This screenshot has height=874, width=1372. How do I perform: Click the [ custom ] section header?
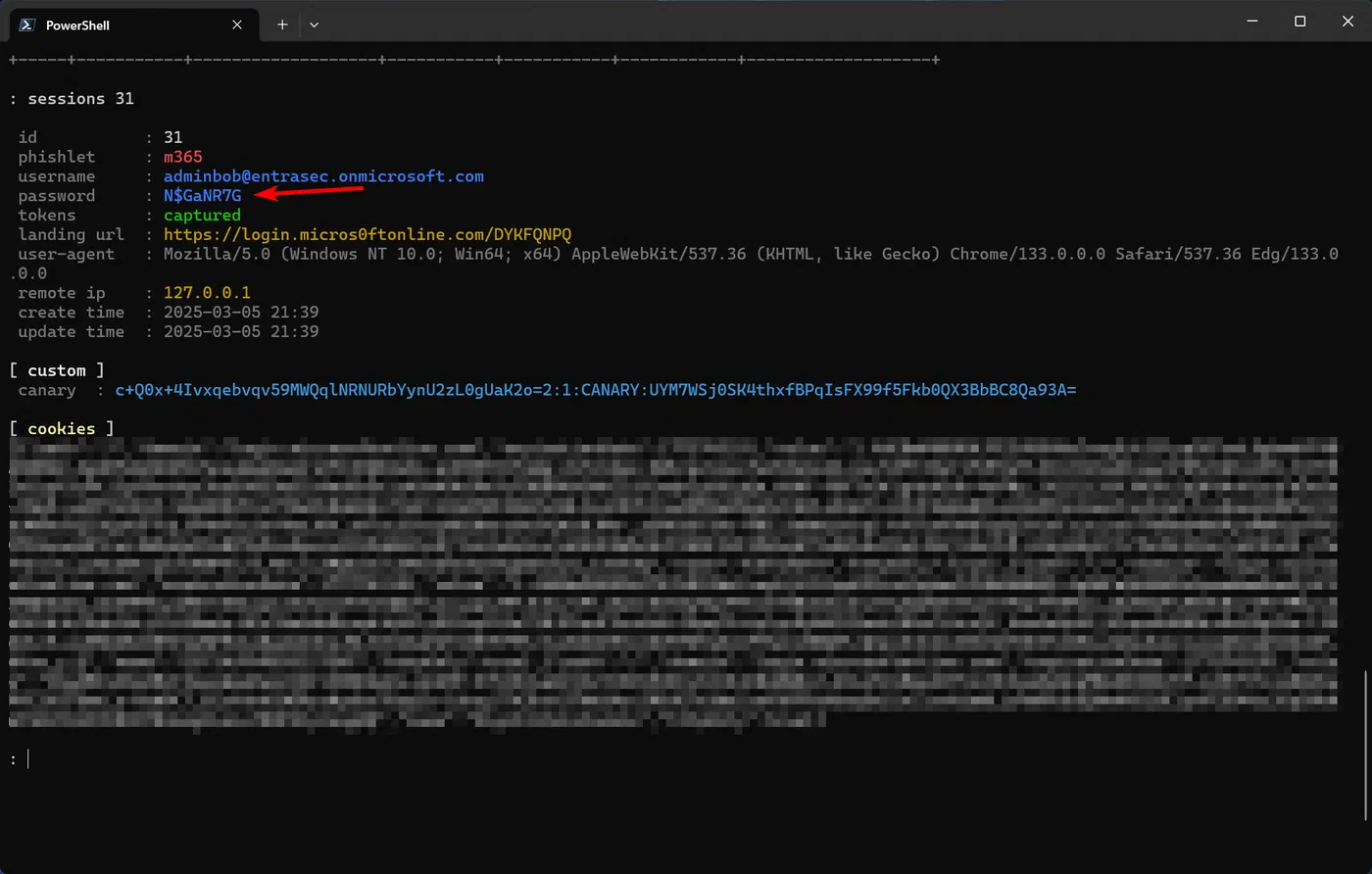tap(57, 370)
